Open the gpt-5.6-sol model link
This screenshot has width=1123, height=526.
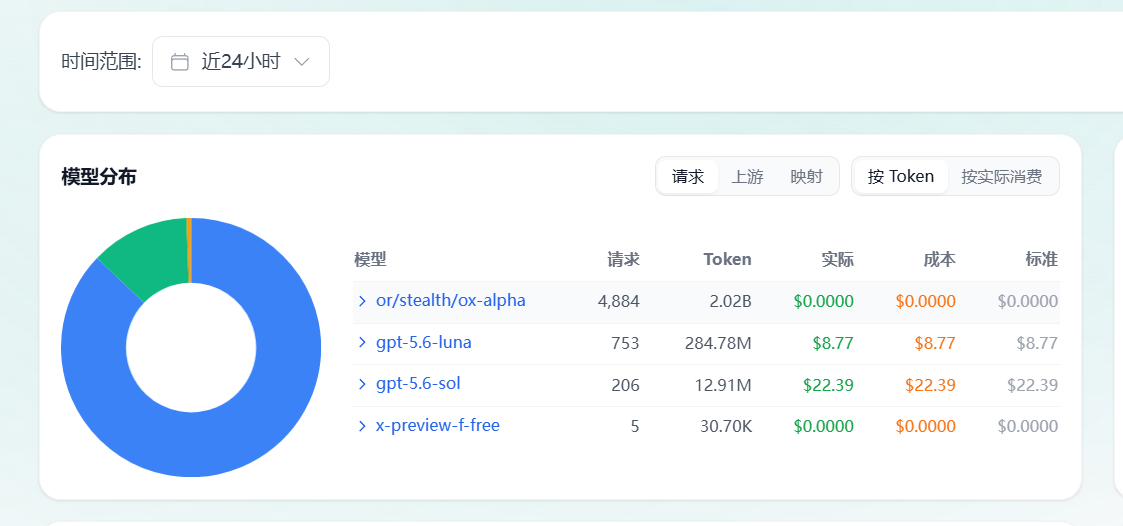click(418, 384)
